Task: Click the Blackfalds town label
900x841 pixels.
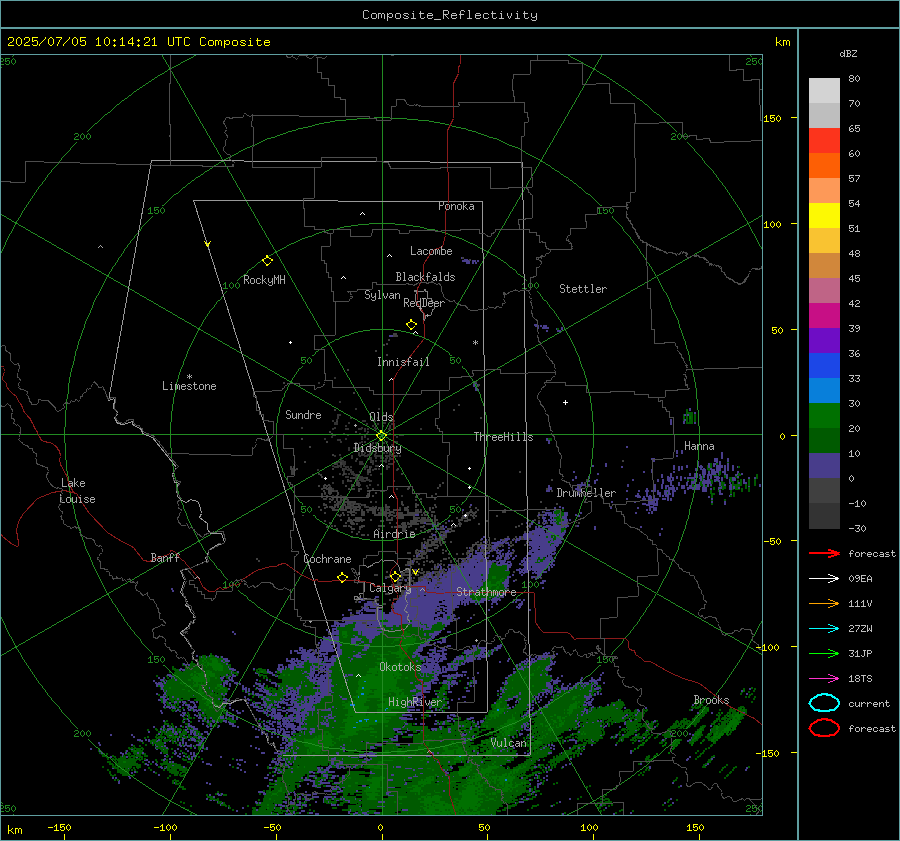Action: [x=425, y=277]
